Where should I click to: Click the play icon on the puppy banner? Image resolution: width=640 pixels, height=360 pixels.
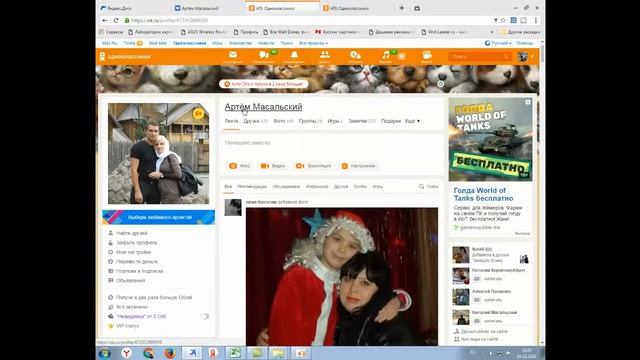pyautogui.click(x=440, y=84)
